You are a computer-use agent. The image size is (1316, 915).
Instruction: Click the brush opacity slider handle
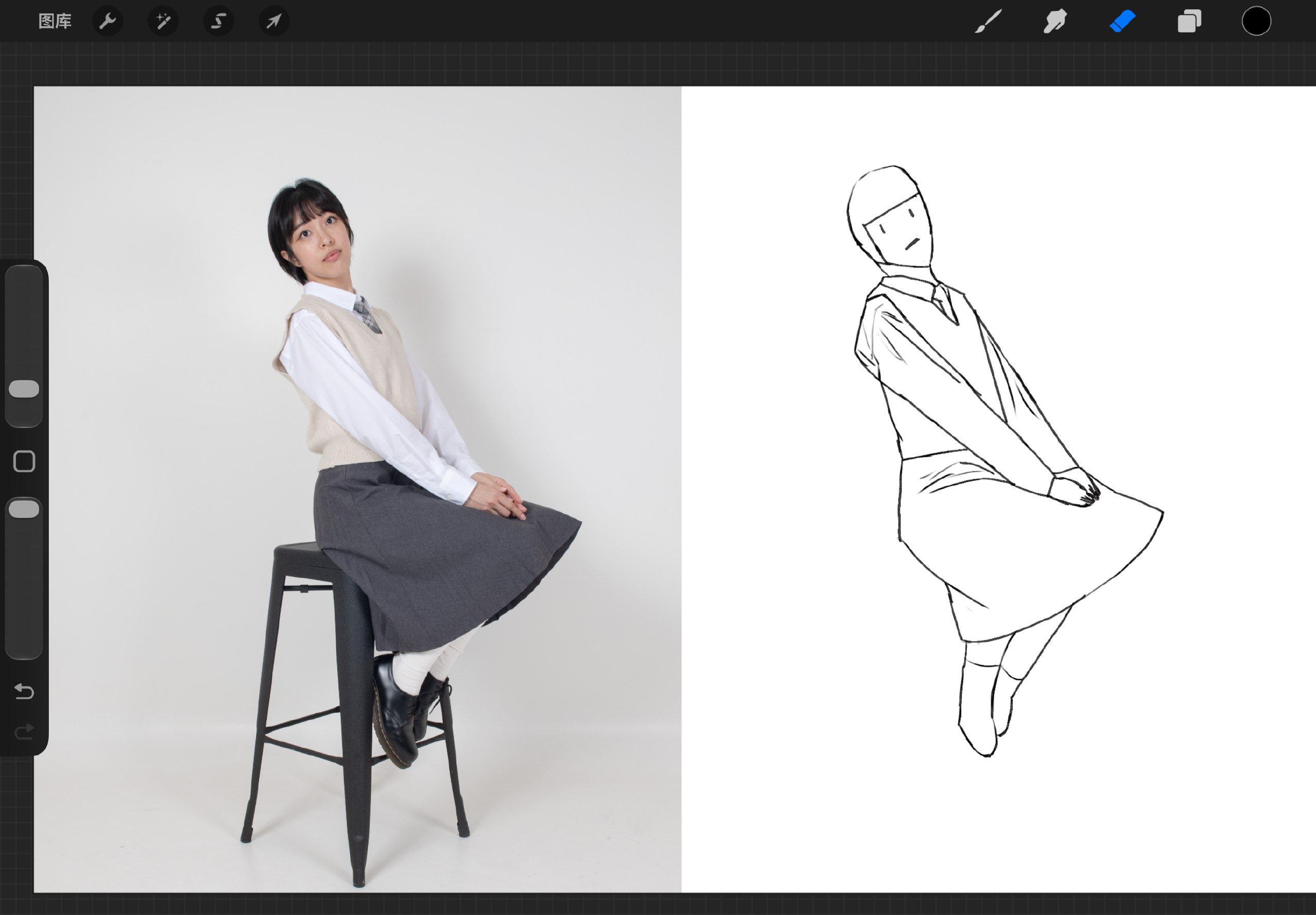[24, 509]
